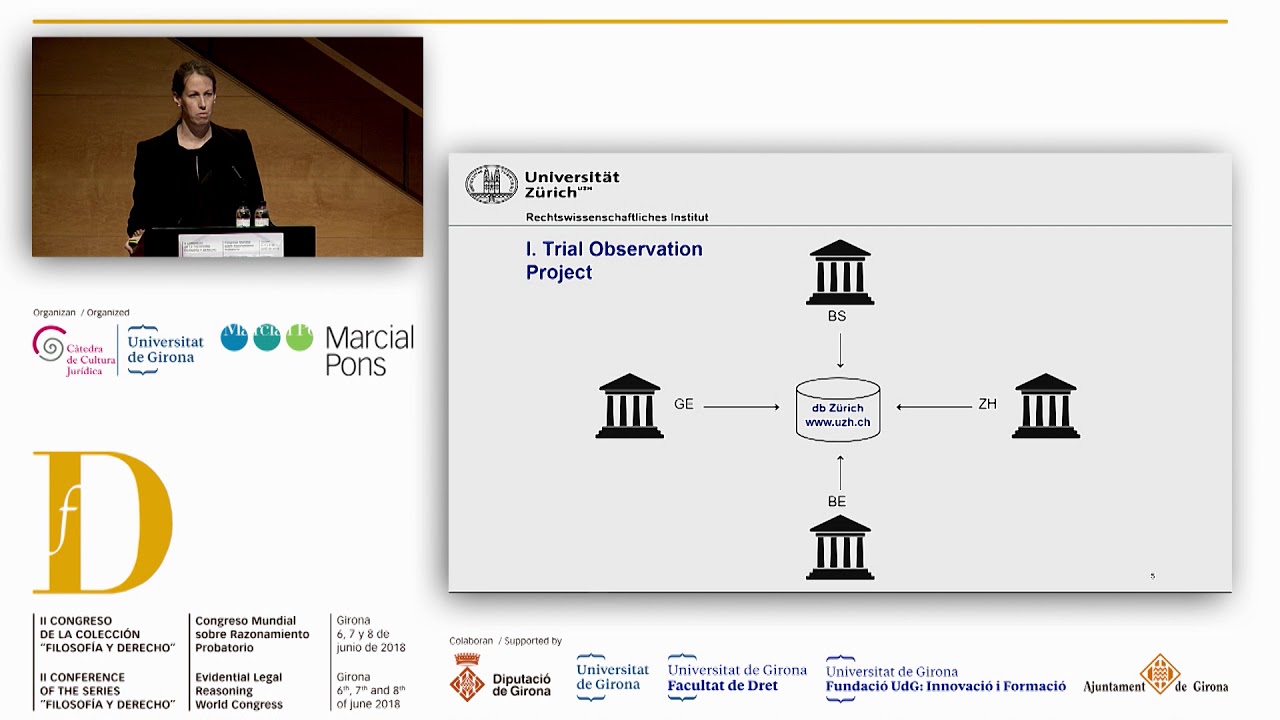Image resolution: width=1280 pixels, height=720 pixels.
Task: Click the 'BS' label
Action: pyautogui.click(x=837, y=316)
